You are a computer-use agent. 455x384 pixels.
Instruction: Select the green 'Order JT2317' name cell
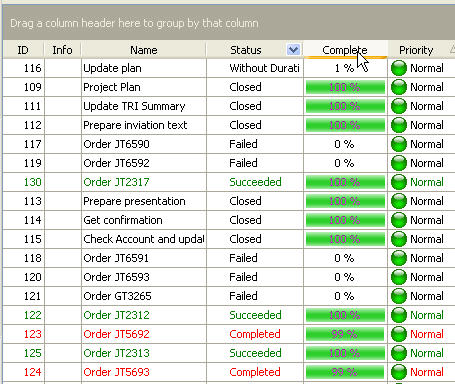(144, 182)
